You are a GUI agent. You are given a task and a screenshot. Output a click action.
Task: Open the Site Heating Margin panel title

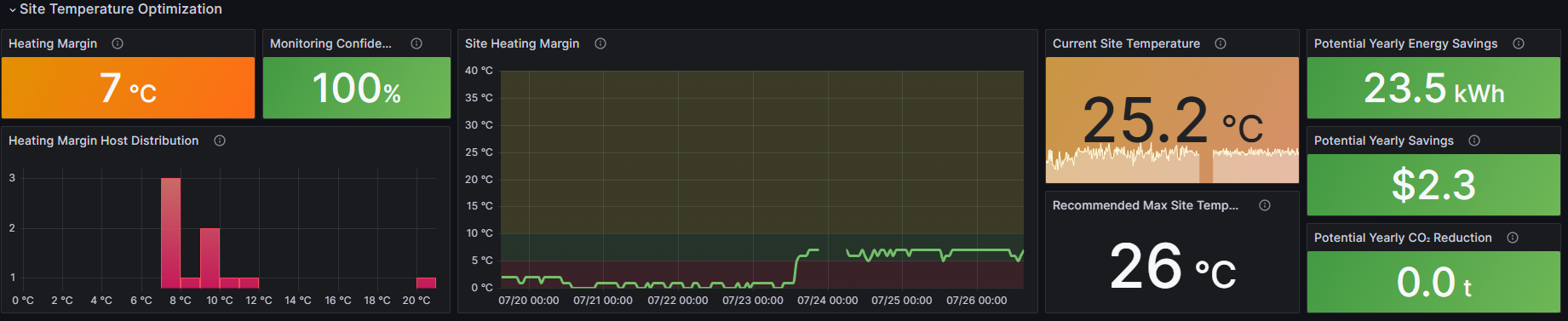(x=522, y=43)
